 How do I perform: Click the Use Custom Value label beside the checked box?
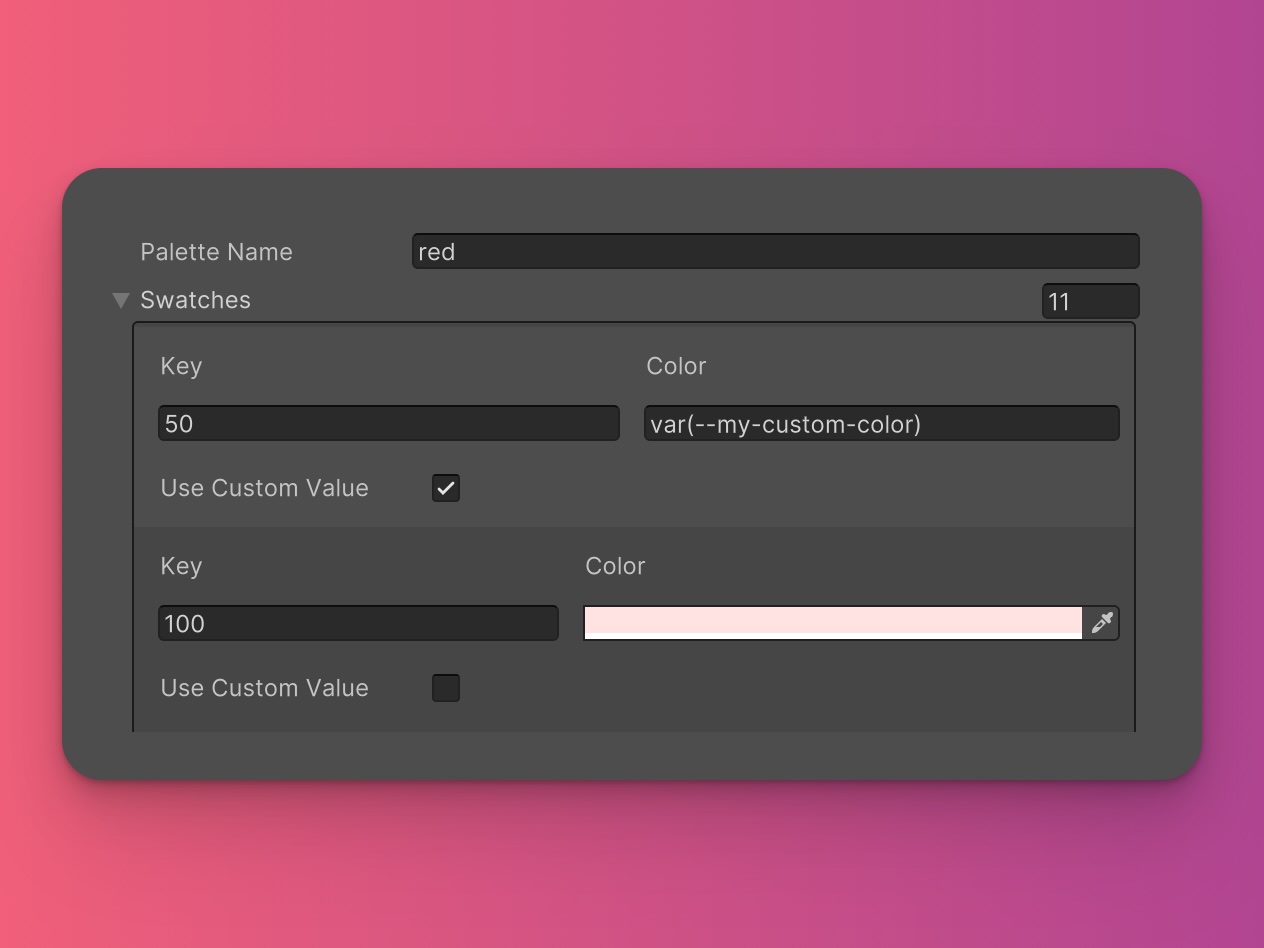264,488
